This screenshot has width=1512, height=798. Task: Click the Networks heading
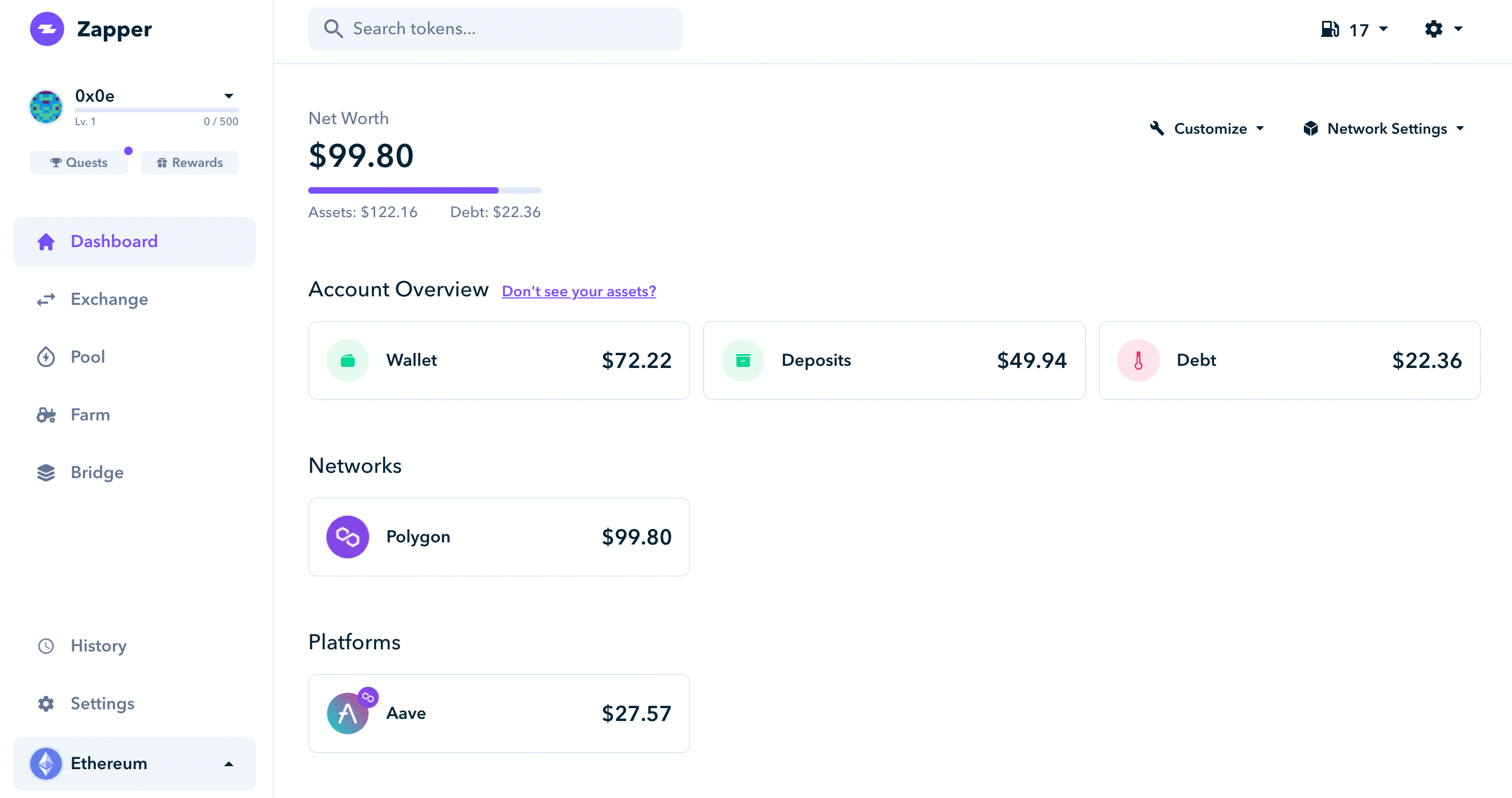click(355, 465)
